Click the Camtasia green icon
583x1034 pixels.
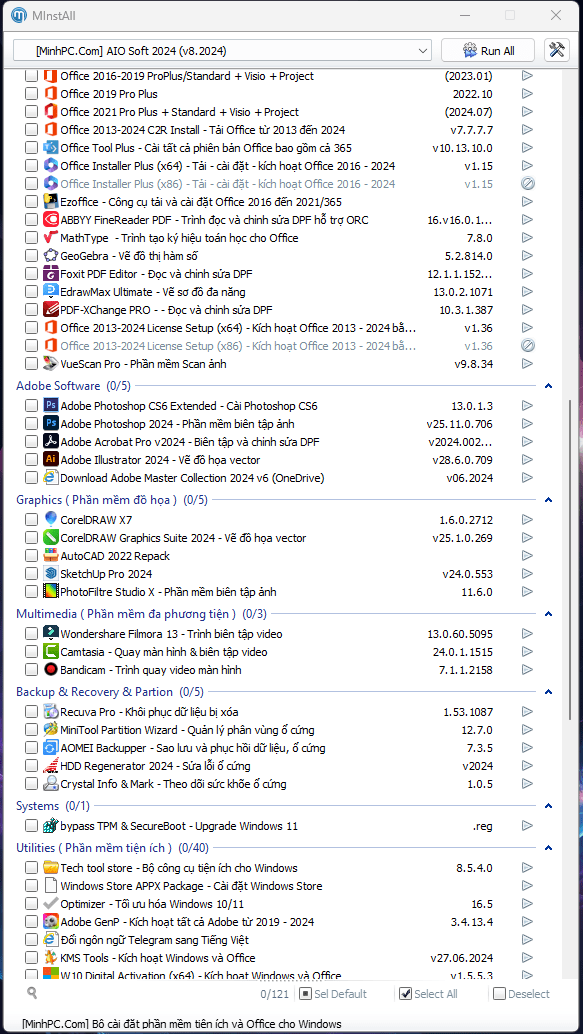(x=51, y=652)
